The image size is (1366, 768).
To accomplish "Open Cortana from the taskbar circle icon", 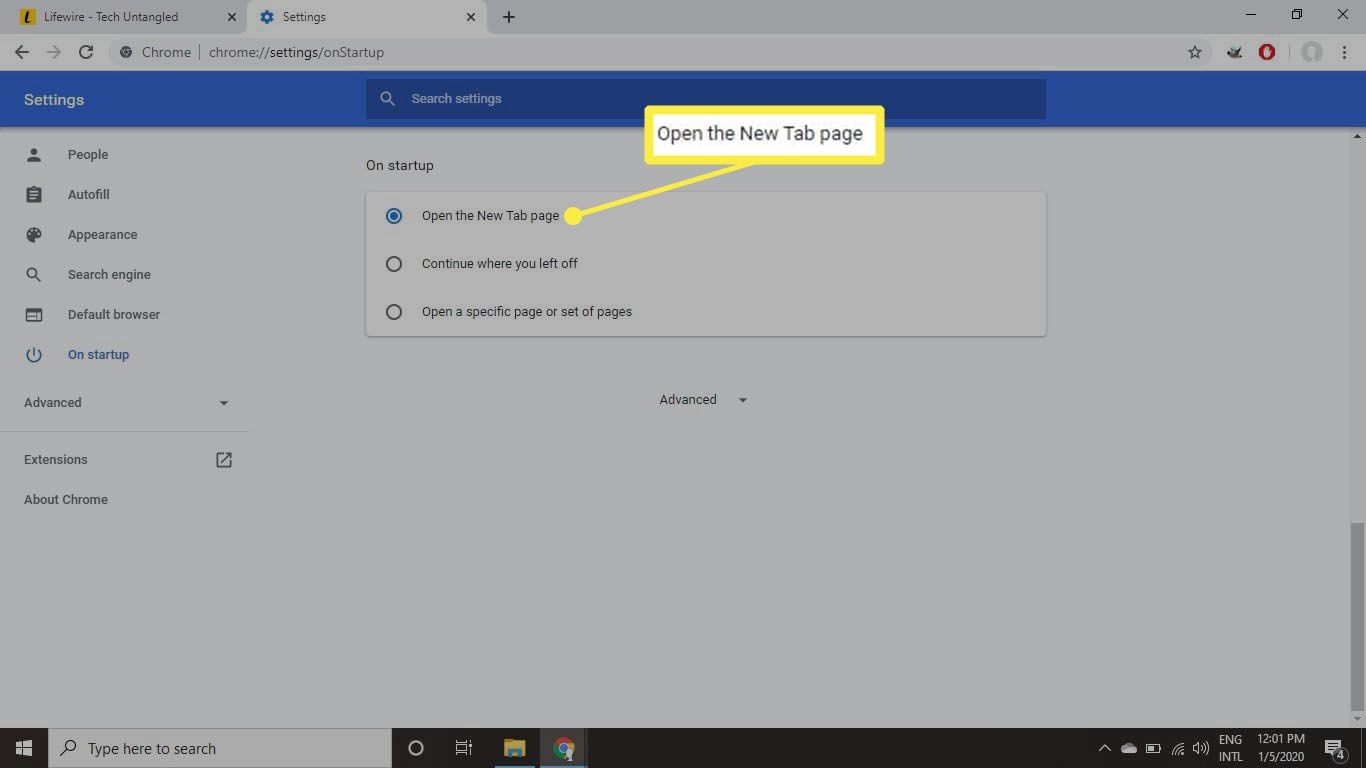I will (x=416, y=748).
